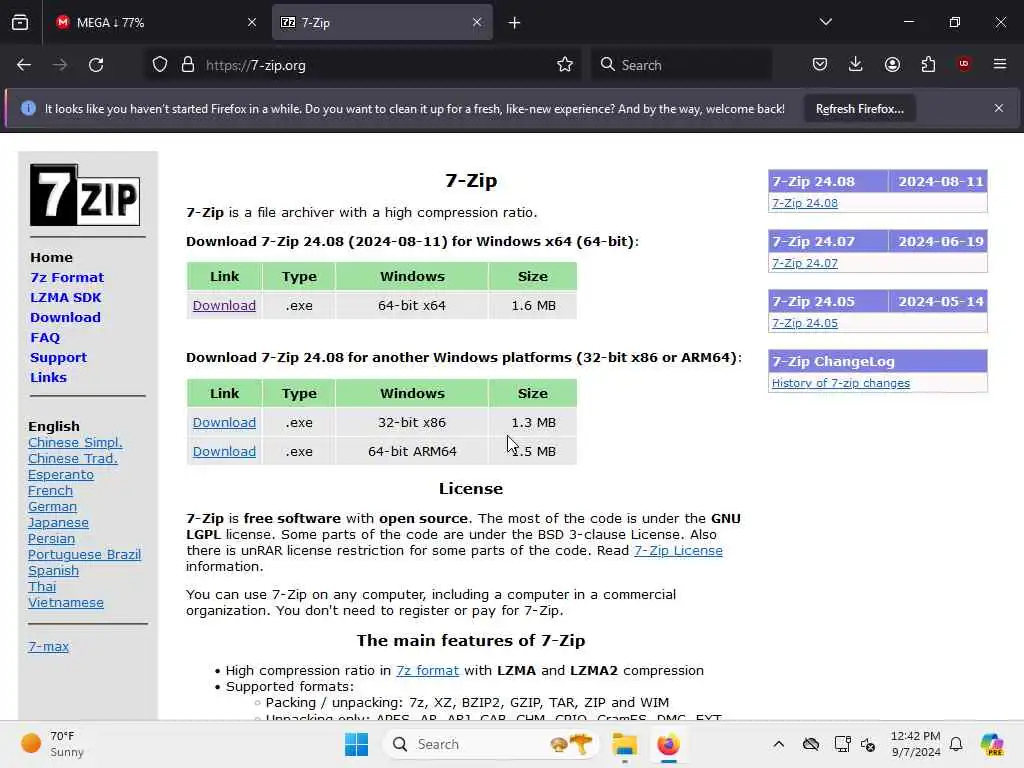Screen dimensions: 1024x768
Task: Click the 7-Zip logo image
Action: (x=85, y=195)
